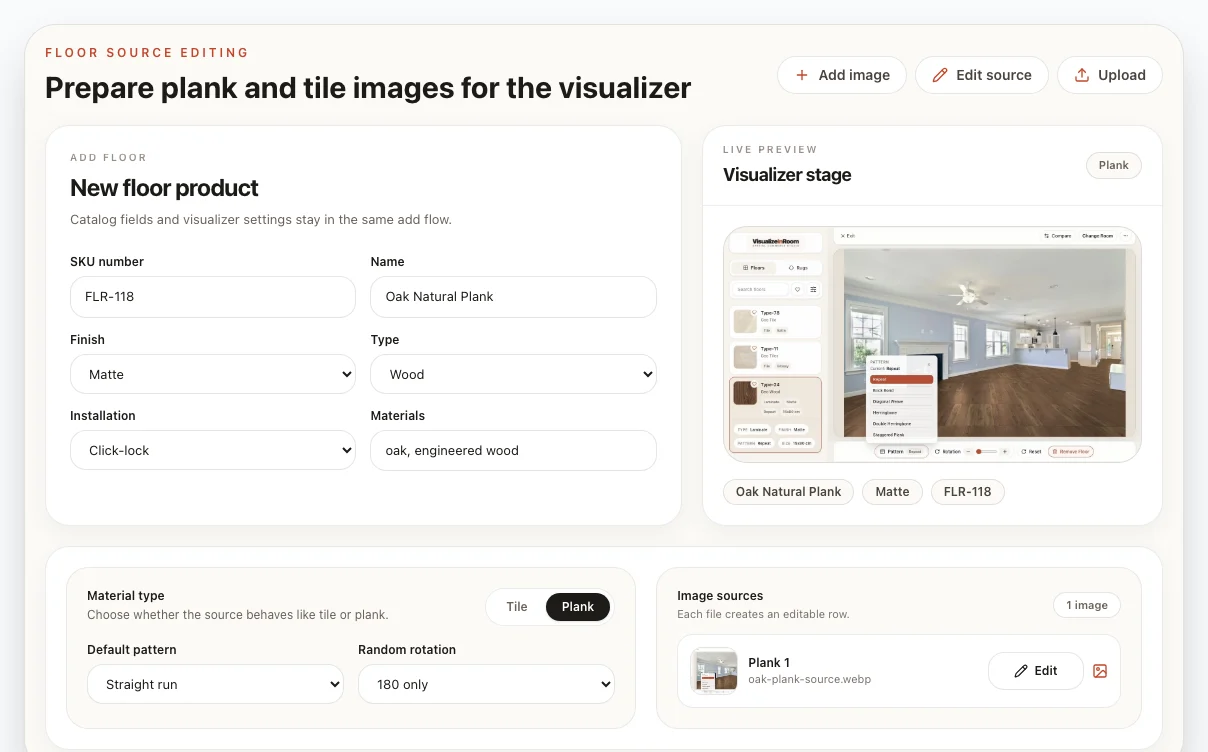Click the FLR-118 chip below preview
The image size is (1208, 752).
pyautogui.click(x=967, y=492)
